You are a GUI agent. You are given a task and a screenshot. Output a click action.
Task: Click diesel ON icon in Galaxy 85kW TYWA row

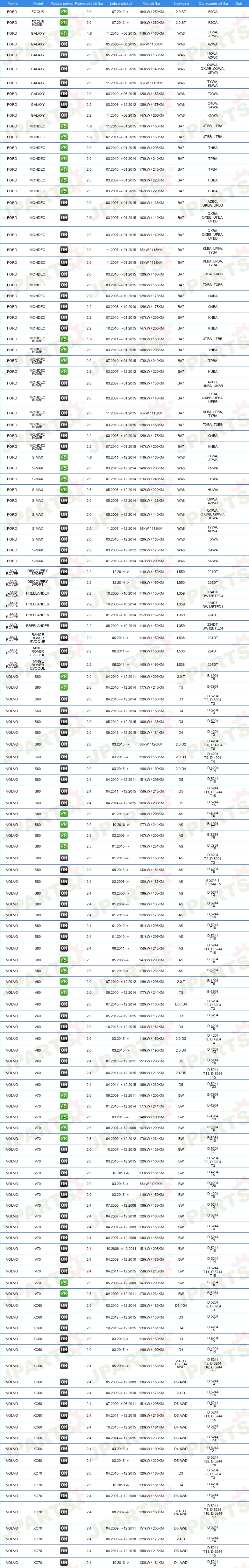click(x=64, y=83)
